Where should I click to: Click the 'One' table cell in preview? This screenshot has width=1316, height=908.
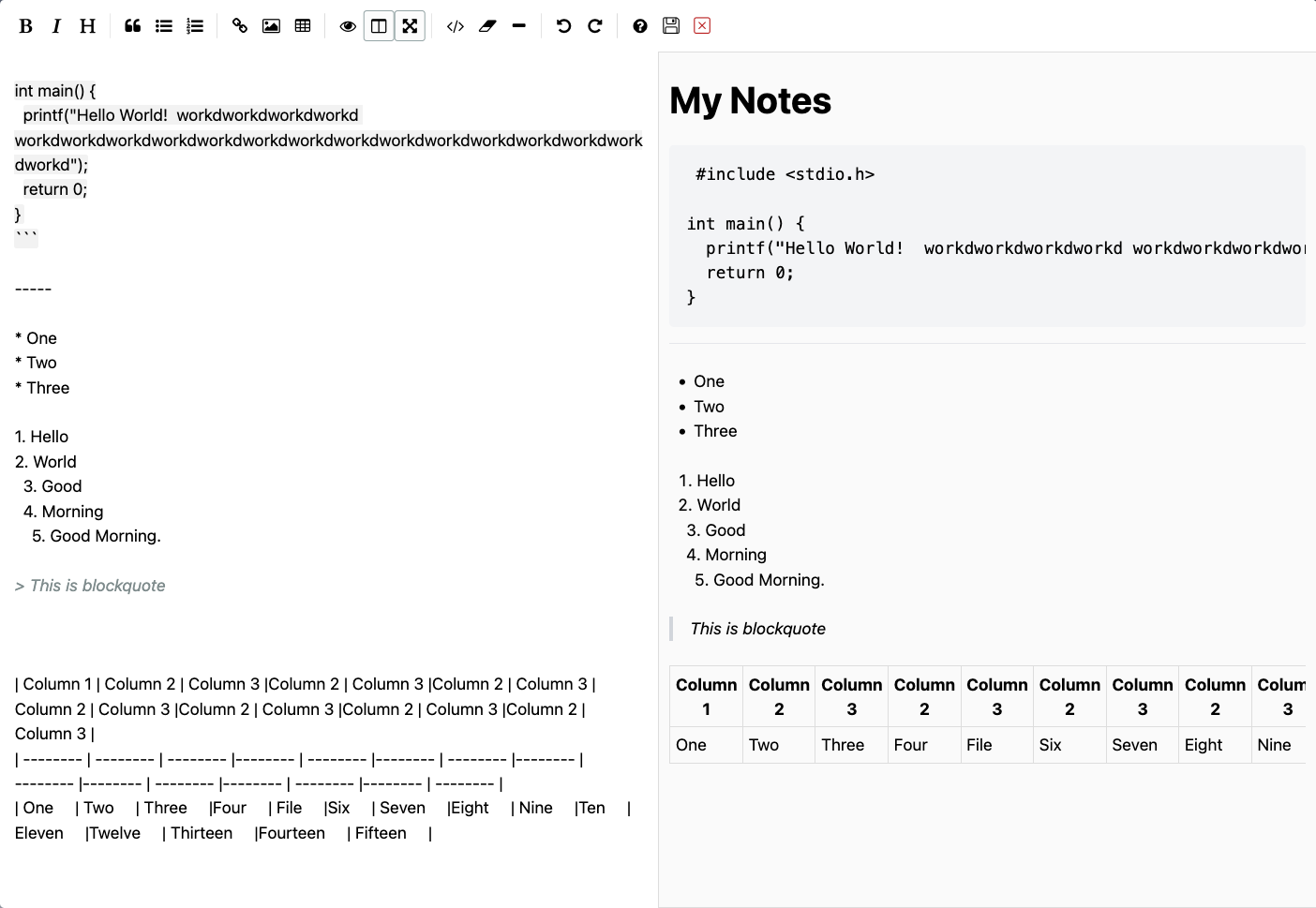pyautogui.click(x=707, y=745)
